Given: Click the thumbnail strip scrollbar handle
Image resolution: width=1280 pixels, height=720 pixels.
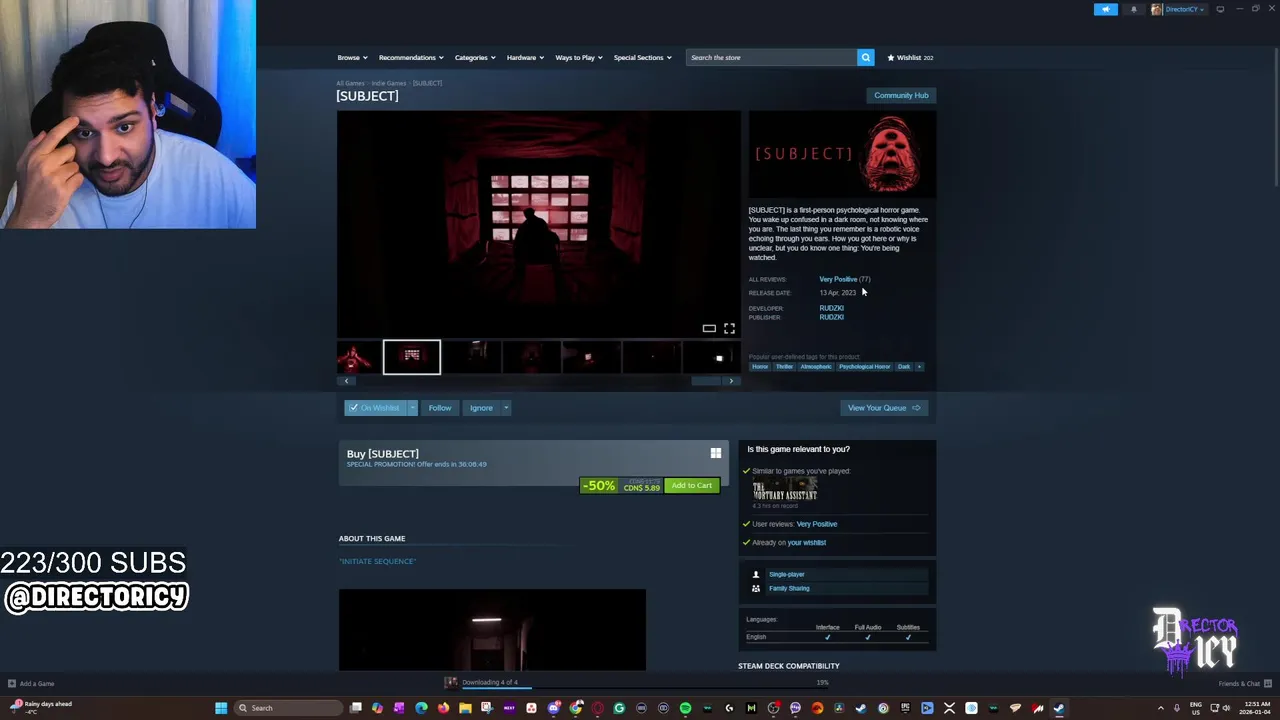Looking at the screenshot, I should click(706, 381).
